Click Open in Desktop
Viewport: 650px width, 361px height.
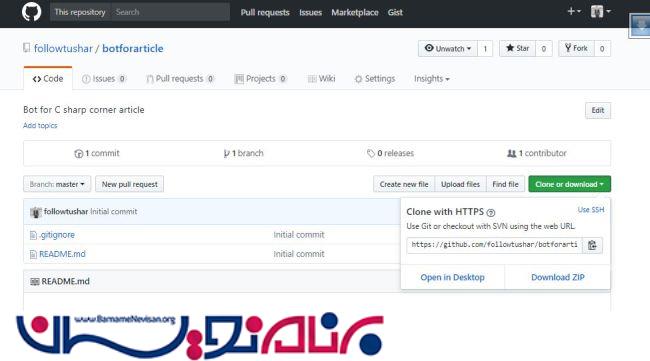pos(452,277)
